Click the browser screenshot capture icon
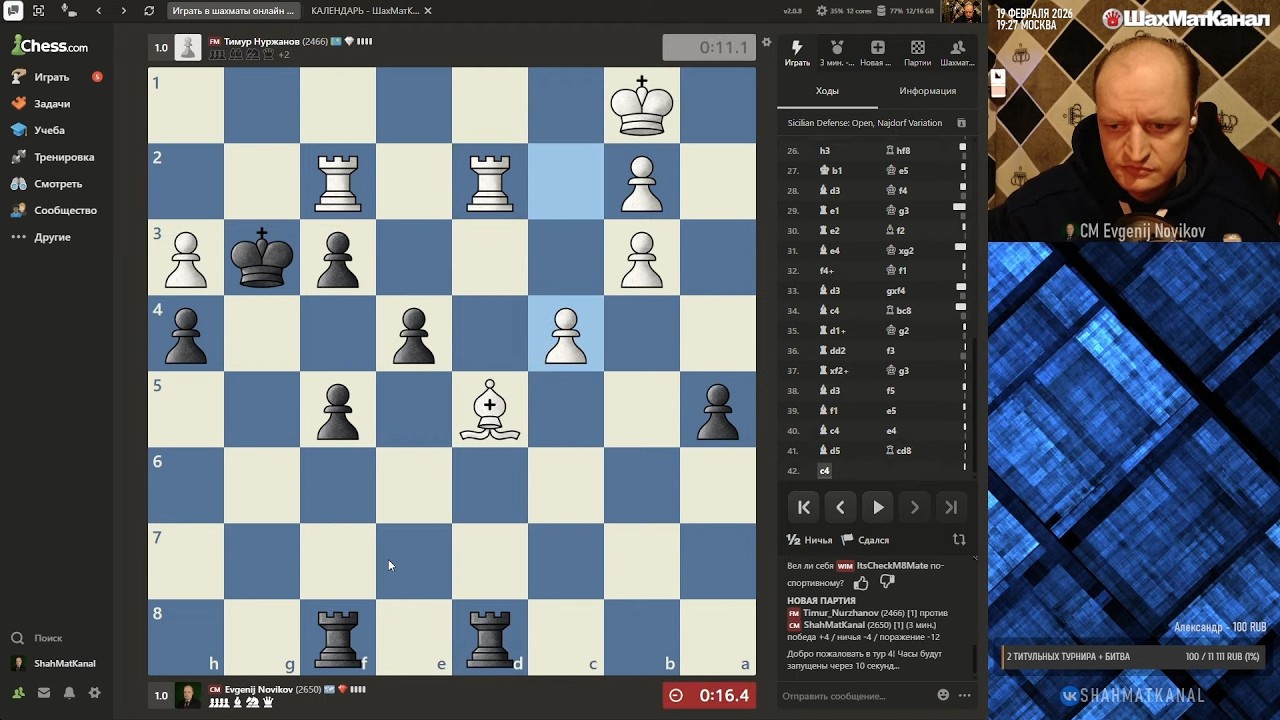This screenshot has height=720, width=1280. point(39,11)
